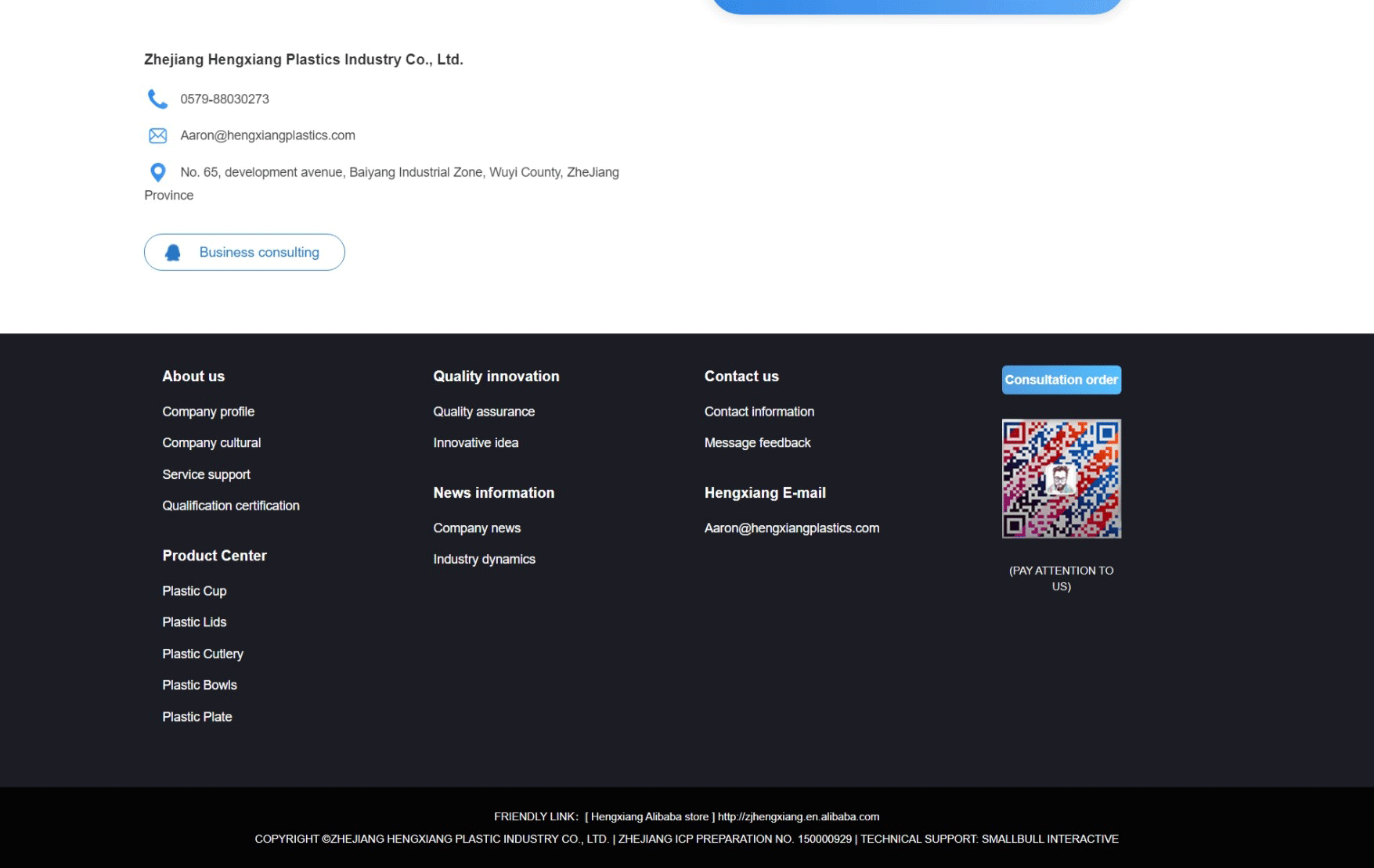Click the Consultation order button
Image resolution: width=1374 pixels, height=868 pixels.
pyautogui.click(x=1061, y=380)
